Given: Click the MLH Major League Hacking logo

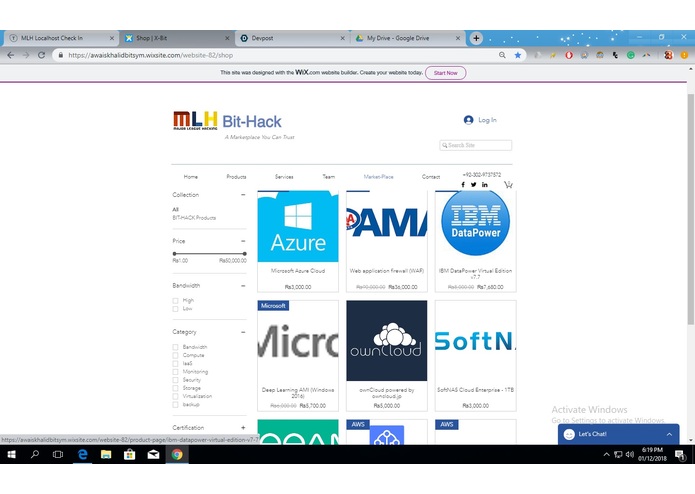Looking at the screenshot, I should pos(195,120).
